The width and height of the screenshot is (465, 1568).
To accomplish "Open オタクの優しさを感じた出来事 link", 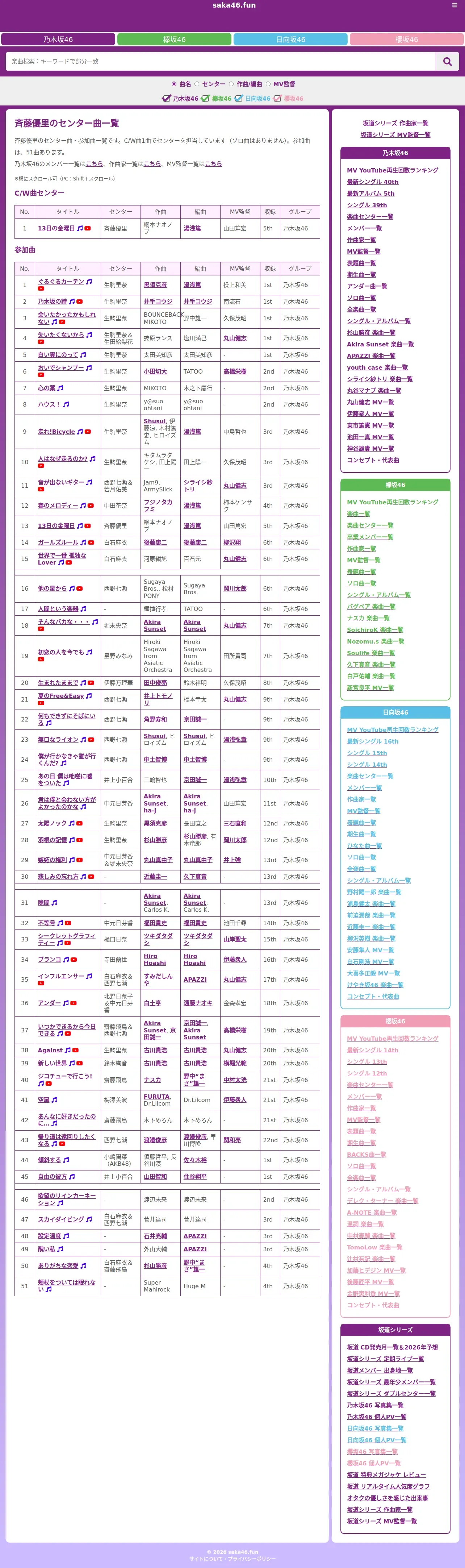I will click(387, 1497).
